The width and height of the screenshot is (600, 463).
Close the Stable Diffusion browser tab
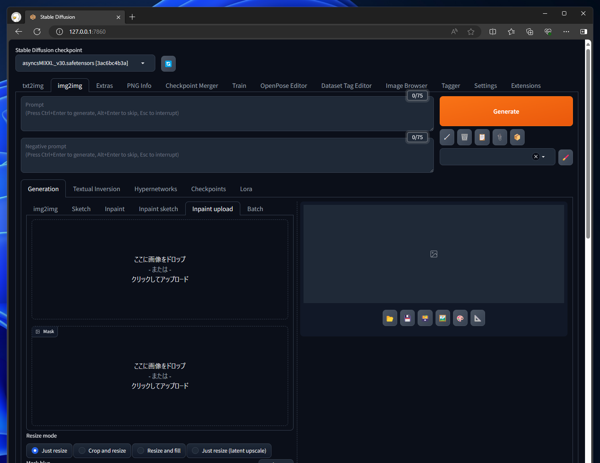(x=118, y=17)
